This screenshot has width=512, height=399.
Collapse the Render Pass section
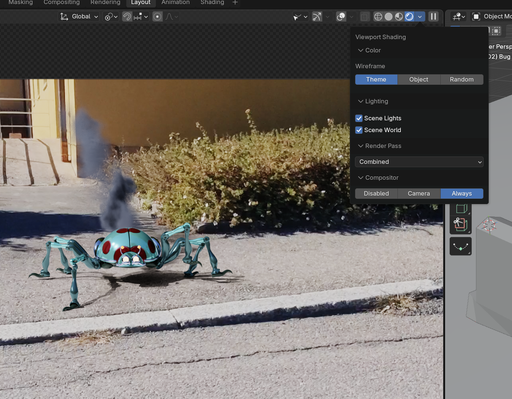pos(379,146)
